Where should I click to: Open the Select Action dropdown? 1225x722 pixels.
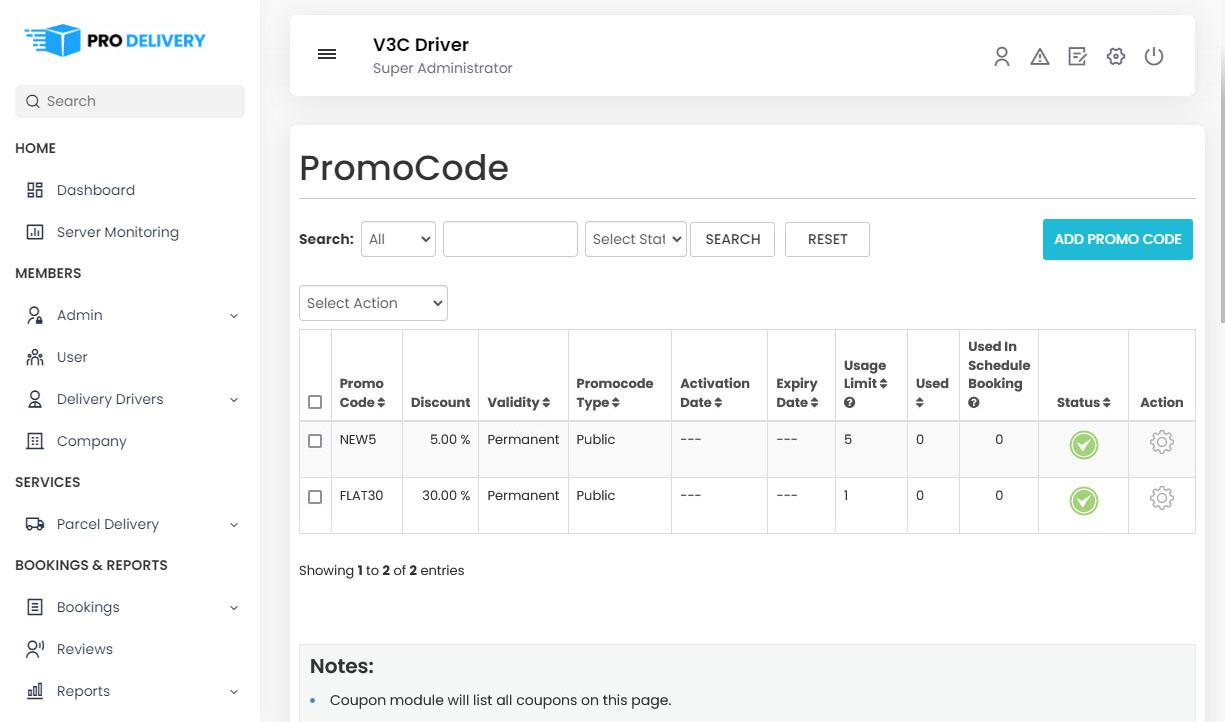(x=372, y=302)
